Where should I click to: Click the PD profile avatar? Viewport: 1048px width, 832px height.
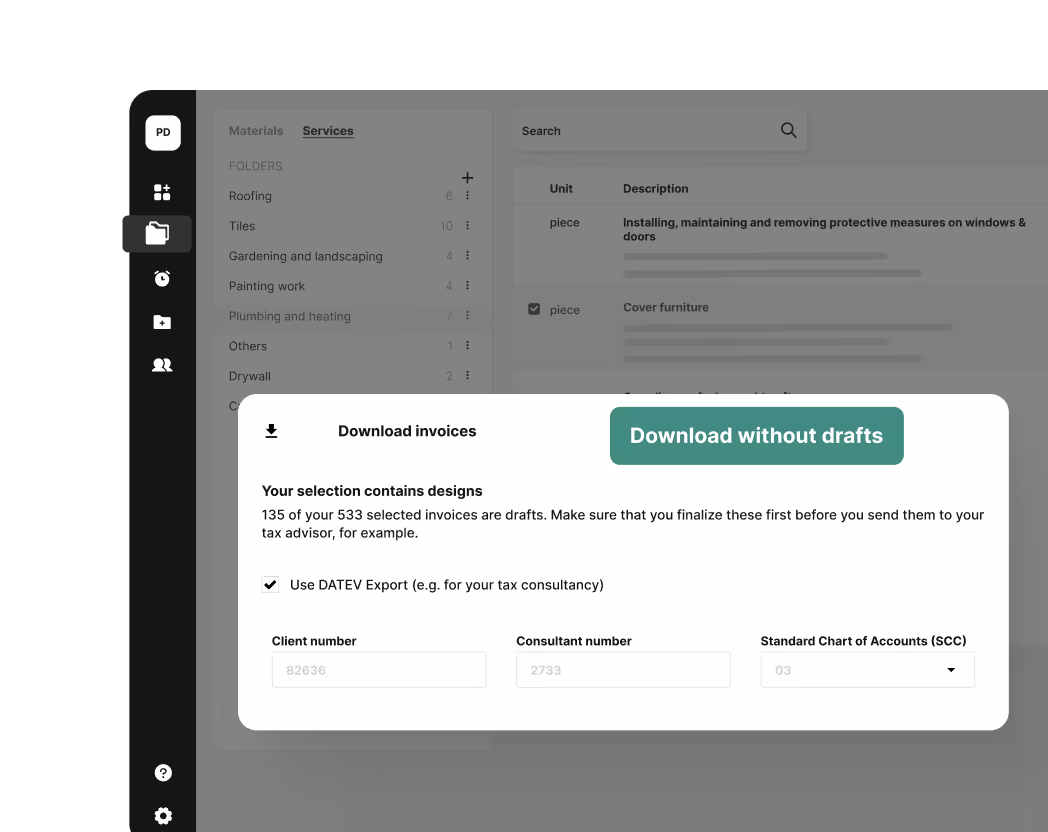tap(163, 132)
